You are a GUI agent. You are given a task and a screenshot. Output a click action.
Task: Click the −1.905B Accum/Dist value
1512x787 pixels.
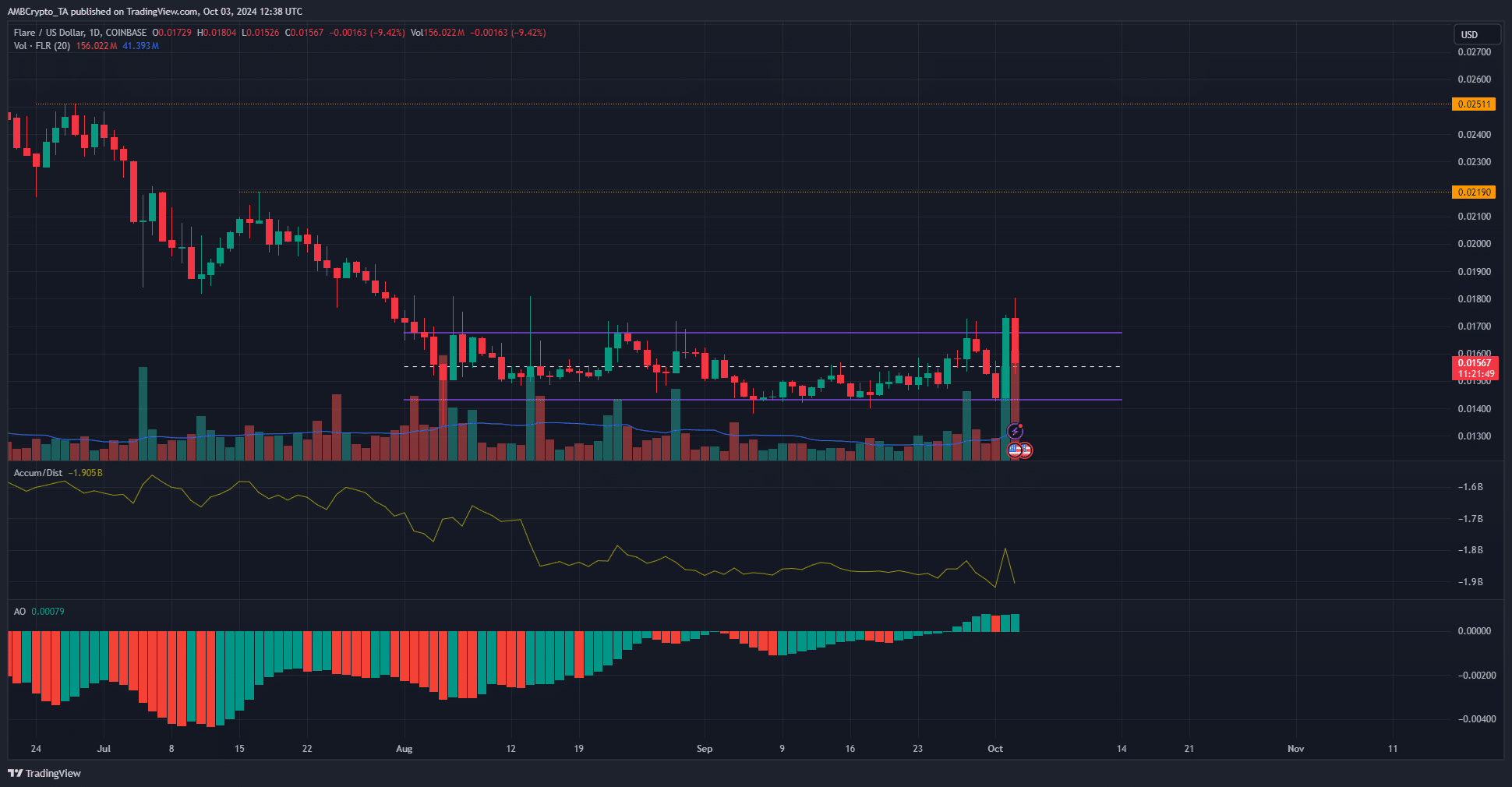tap(85, 473)
